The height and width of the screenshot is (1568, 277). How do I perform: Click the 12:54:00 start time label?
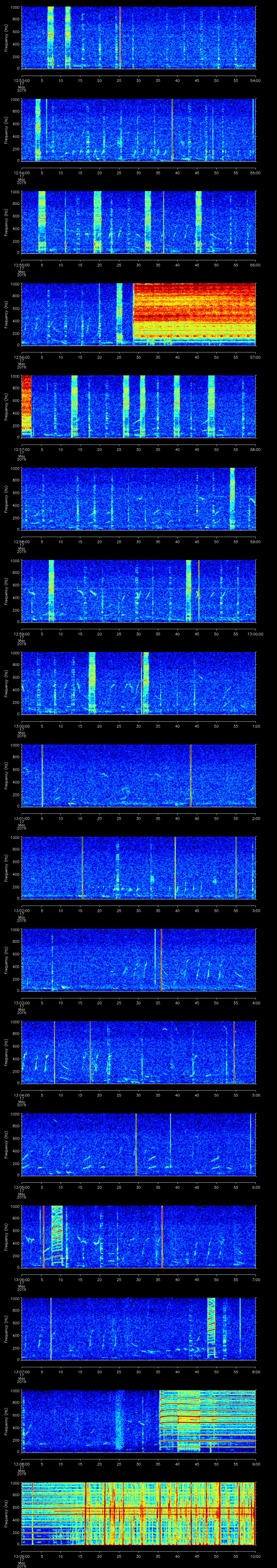click(22, 173)
